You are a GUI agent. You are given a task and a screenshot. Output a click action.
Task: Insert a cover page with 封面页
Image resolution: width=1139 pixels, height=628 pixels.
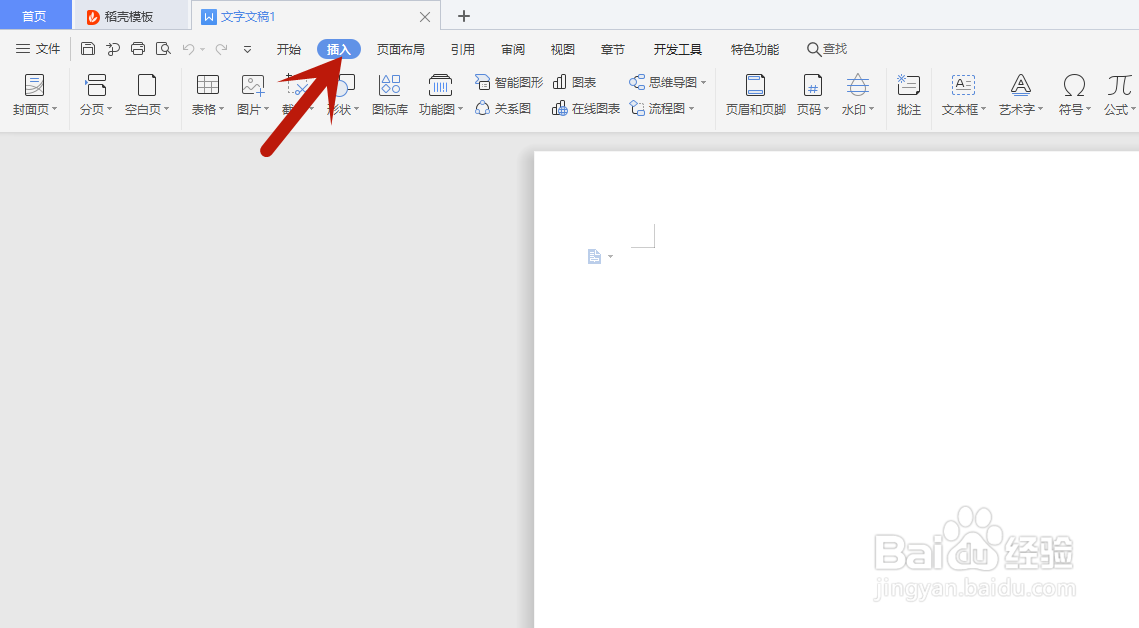(33, 95)
